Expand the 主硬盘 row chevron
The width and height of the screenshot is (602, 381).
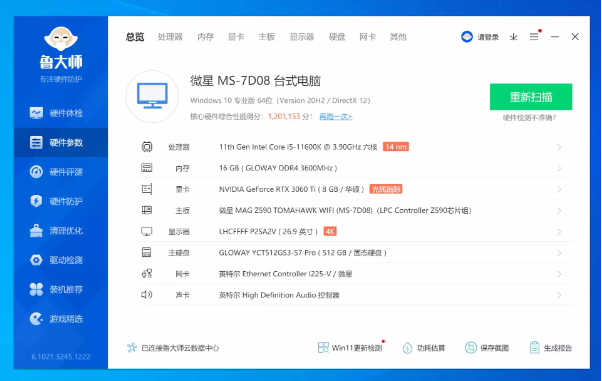click(559, 253)
